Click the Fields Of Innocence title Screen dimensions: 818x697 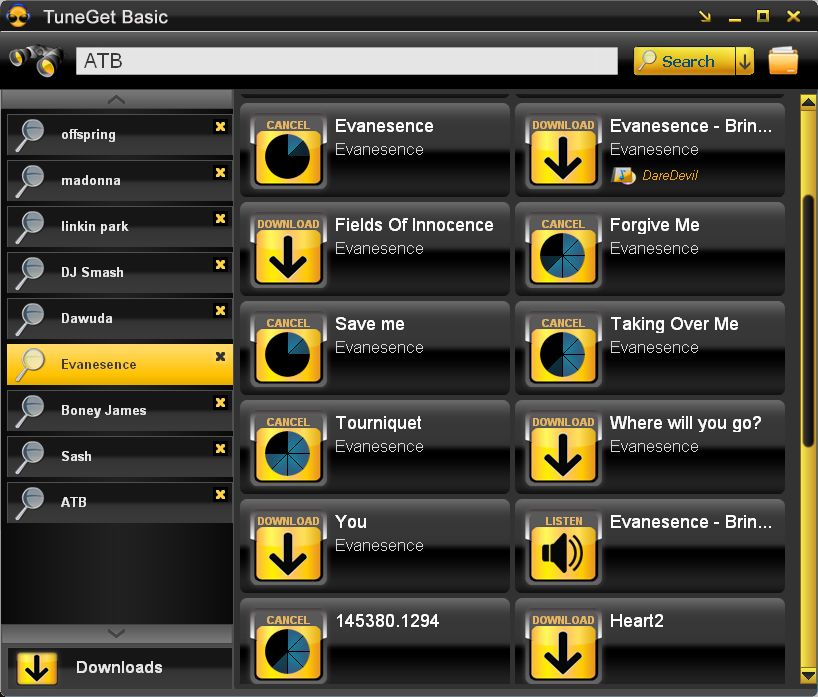click(x=414, y=225)
